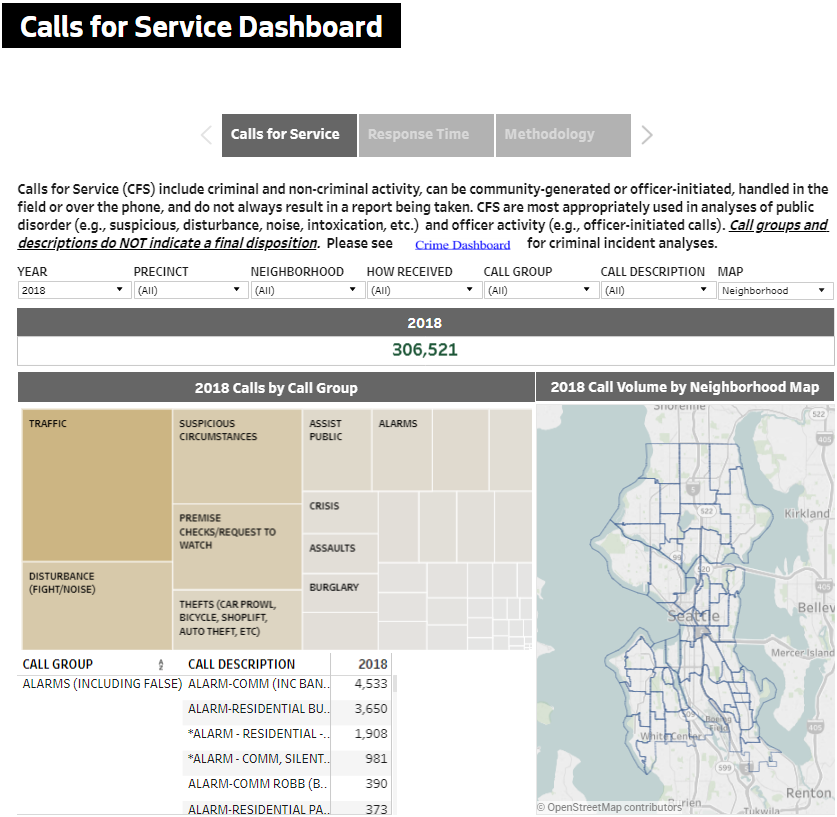Screen dimensions: 837x817
Task: Click the left navigation arrow beside the tabs
Action: pyautogui.click(x=206, y=135)
